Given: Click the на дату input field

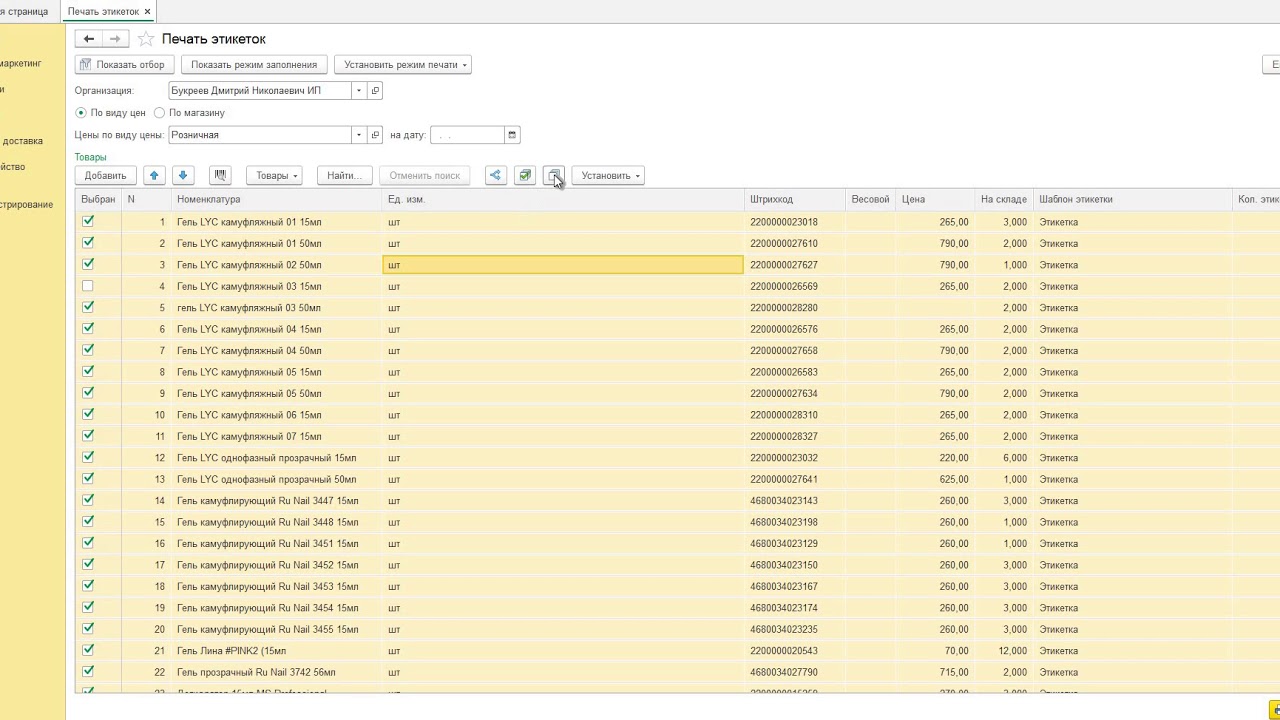Looking at the screenshot, I should 467,134.
